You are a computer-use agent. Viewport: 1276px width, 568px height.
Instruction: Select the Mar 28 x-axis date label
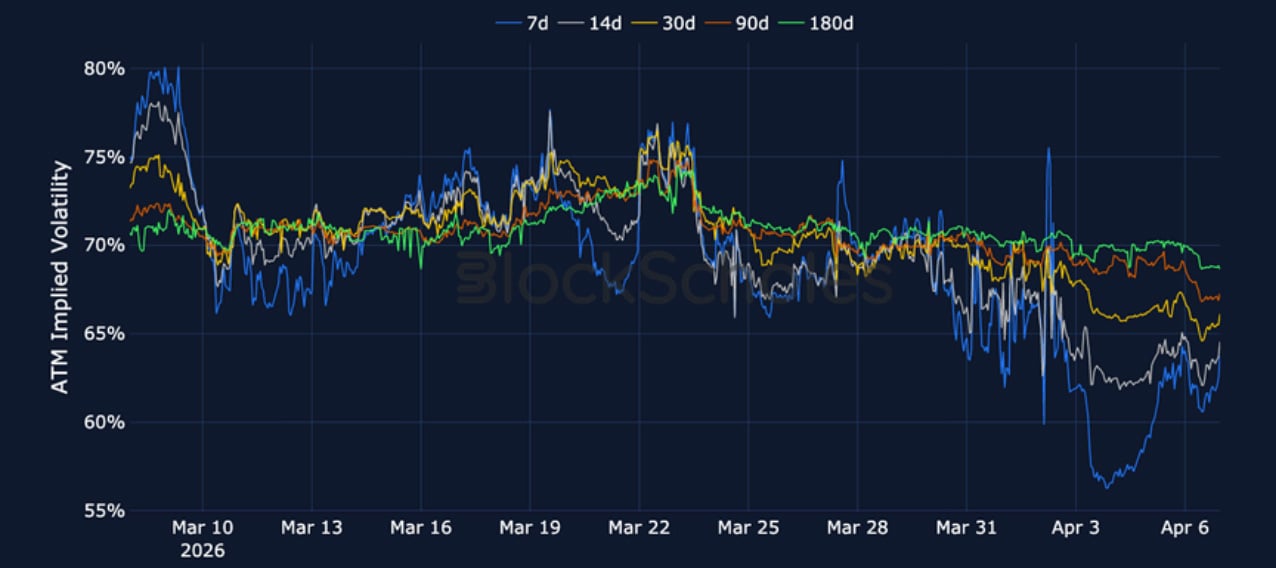click(x=857, y=527)
